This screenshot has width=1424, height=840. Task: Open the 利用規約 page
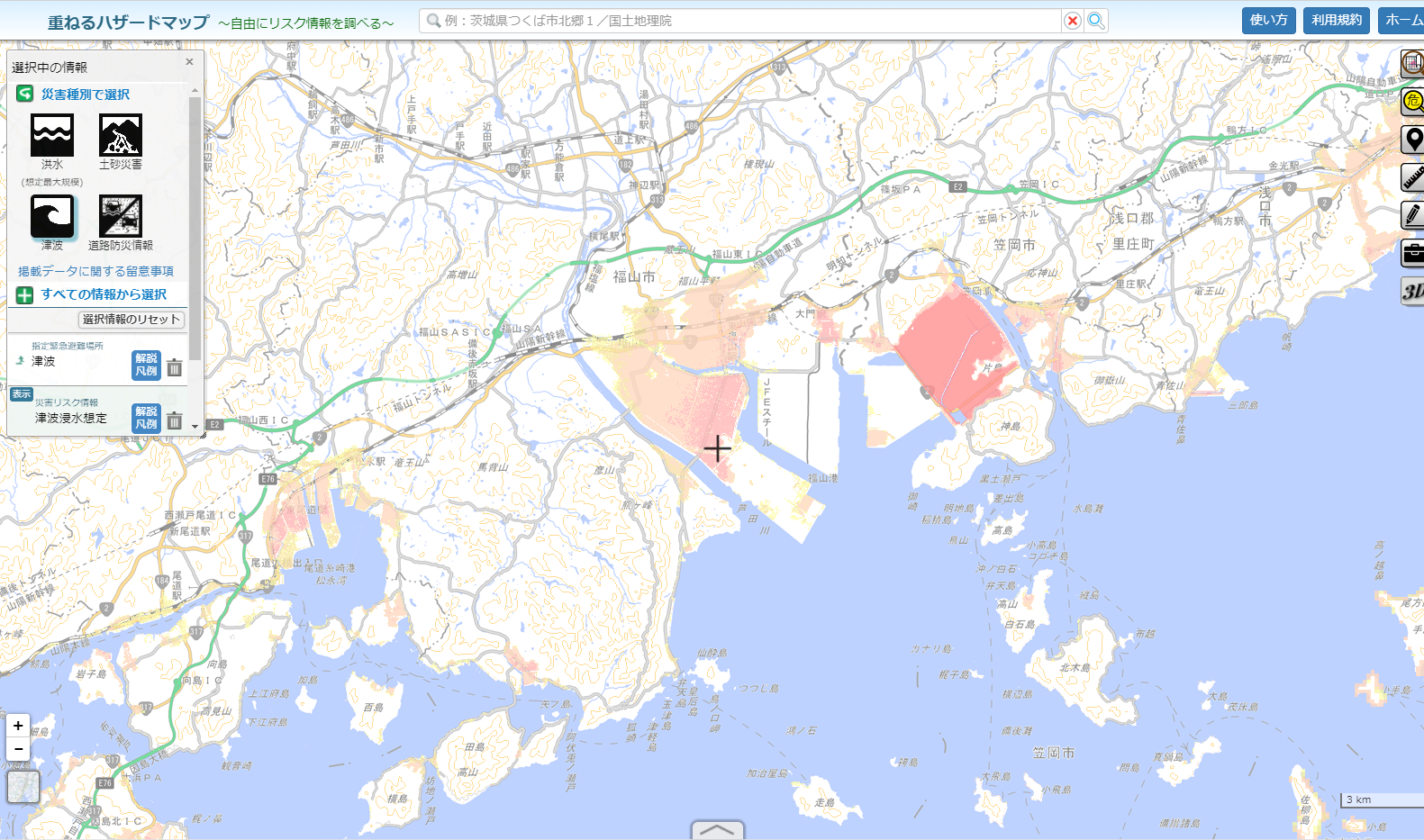[x=1337, y=20]
